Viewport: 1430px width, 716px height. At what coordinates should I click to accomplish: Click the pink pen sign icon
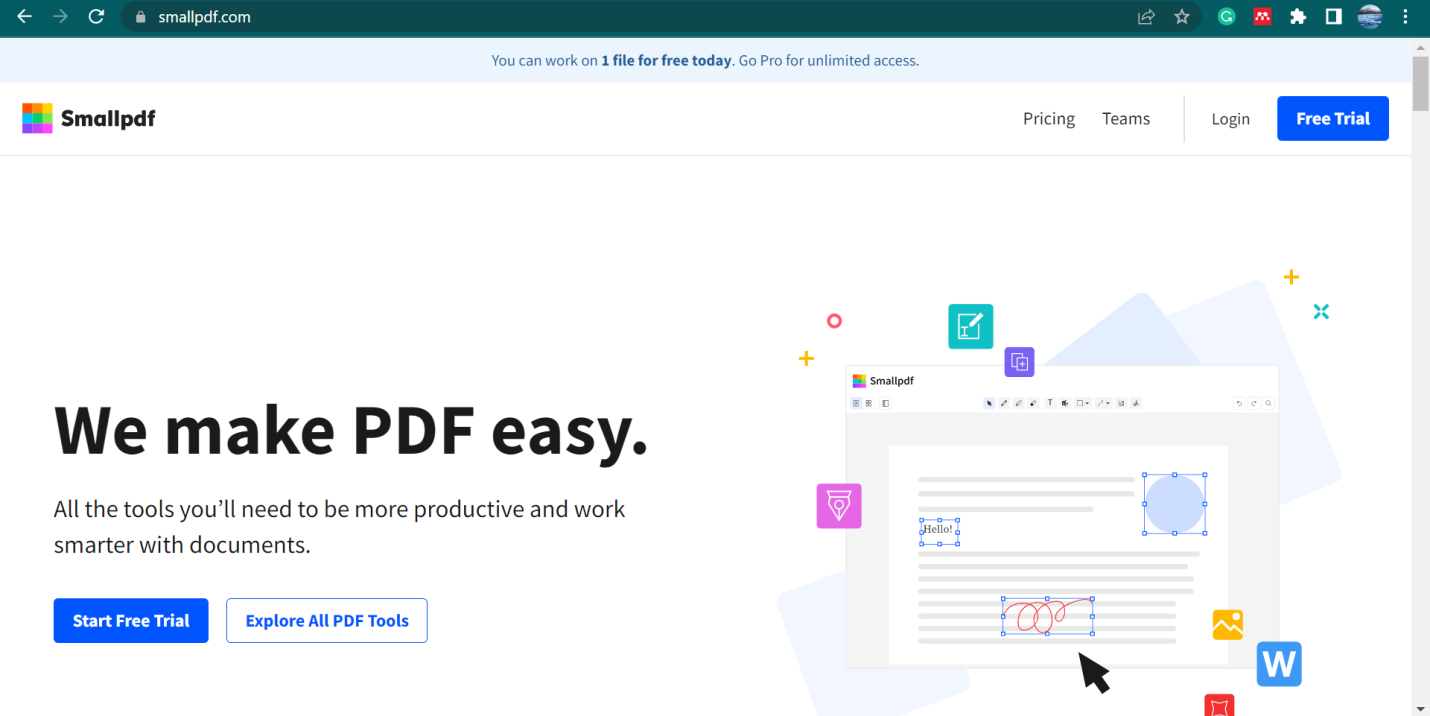[x=839, y=506]
